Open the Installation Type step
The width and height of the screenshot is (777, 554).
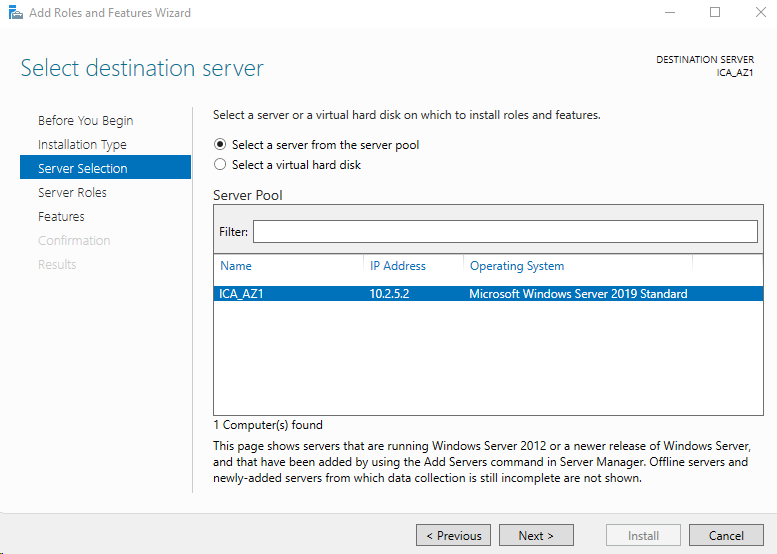[x=82, y=145]
